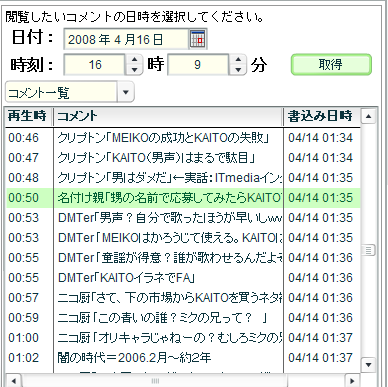Click the 取得 button
This screenshot has height=387, width=388.
pos(331,64)
